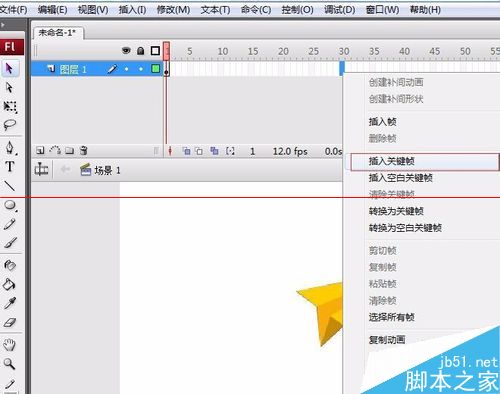Click the Center Frame icon
Viewport: 500px width, 394px height.
(170, 151)
